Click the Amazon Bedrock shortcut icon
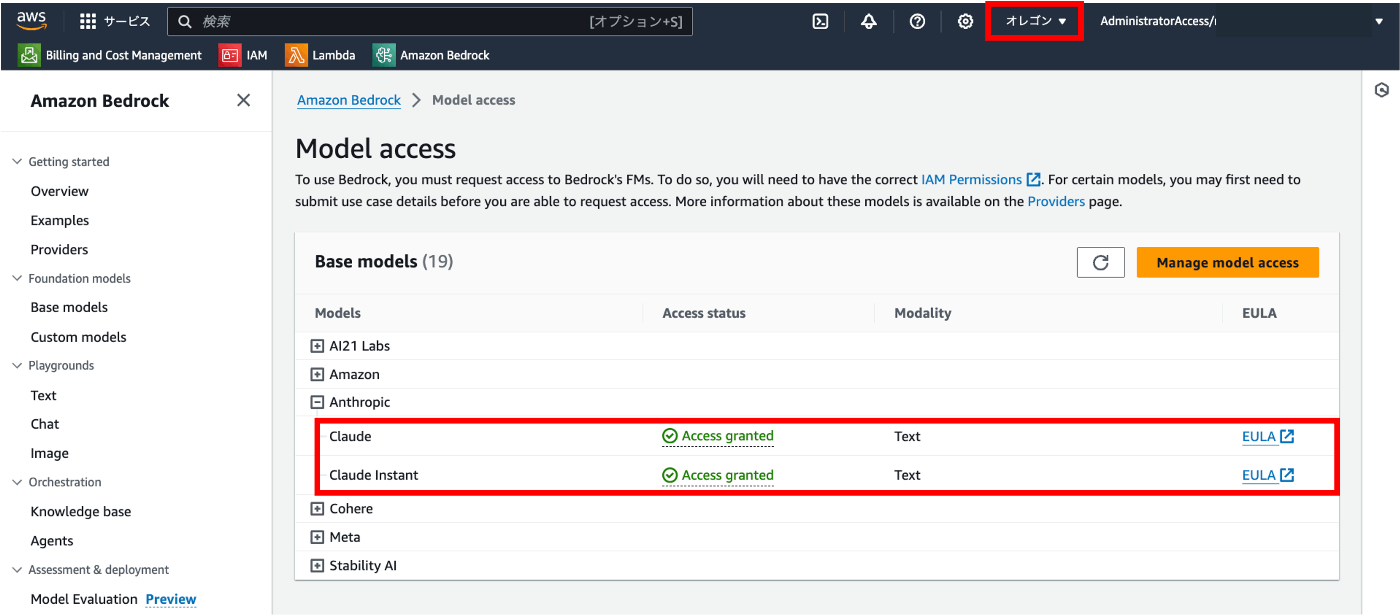The width and height of the screenshot is (1400, 616). point(384,55)
